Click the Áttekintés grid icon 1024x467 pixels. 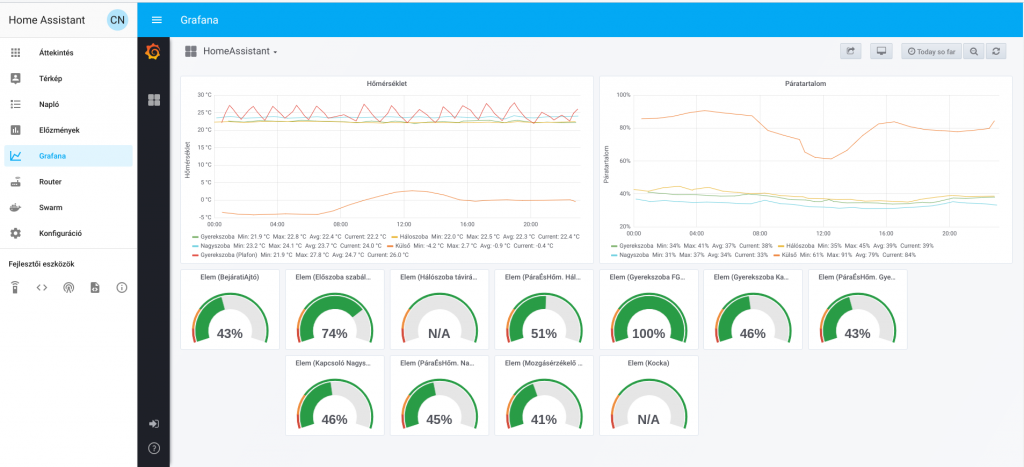pyautogui.click(x=16, y=53)
